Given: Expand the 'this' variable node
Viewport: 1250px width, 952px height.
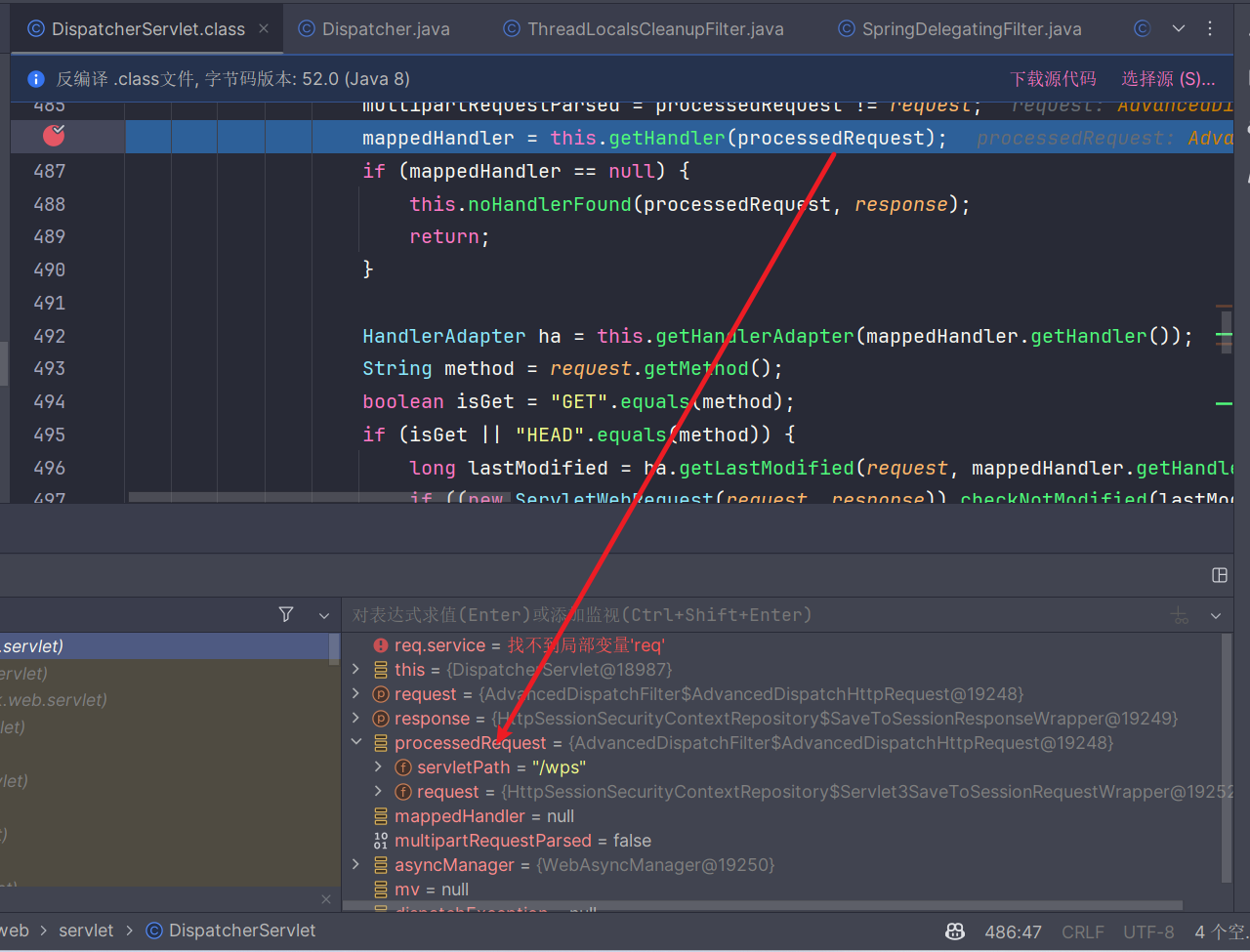Looking at the screenshot, I should (357, 670).
